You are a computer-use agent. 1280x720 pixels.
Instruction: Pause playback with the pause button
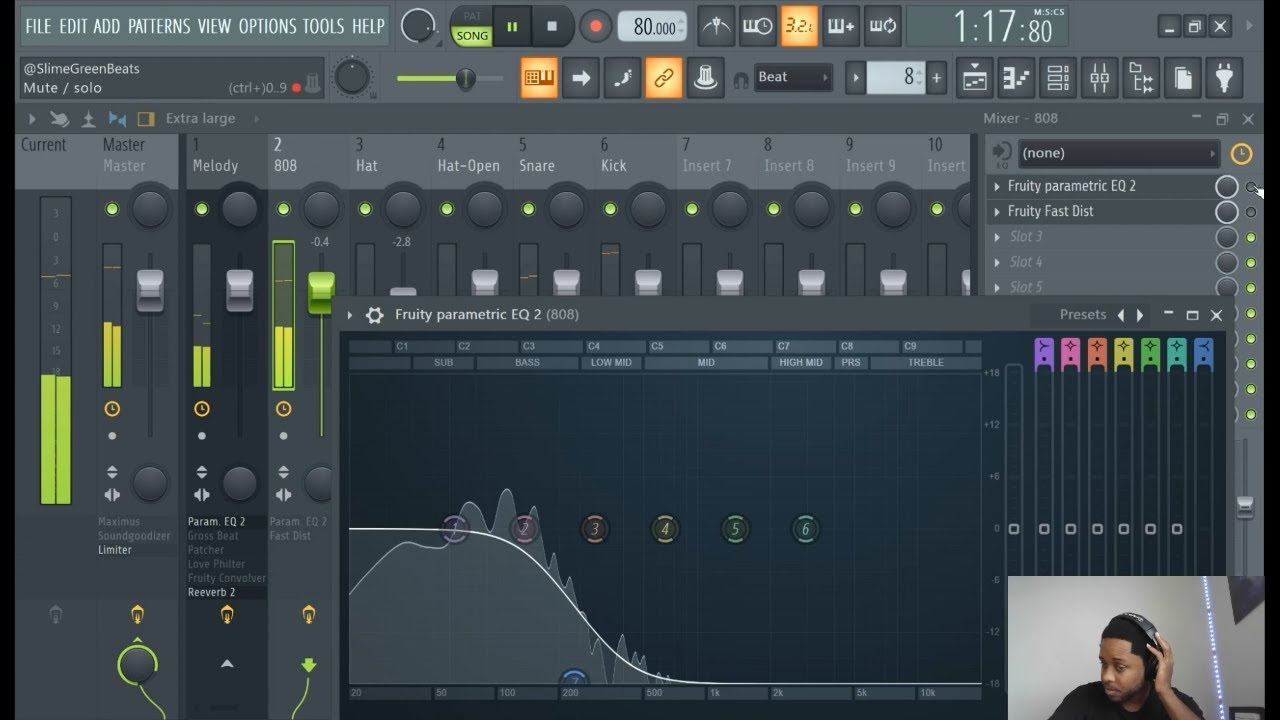click(512, 27)
